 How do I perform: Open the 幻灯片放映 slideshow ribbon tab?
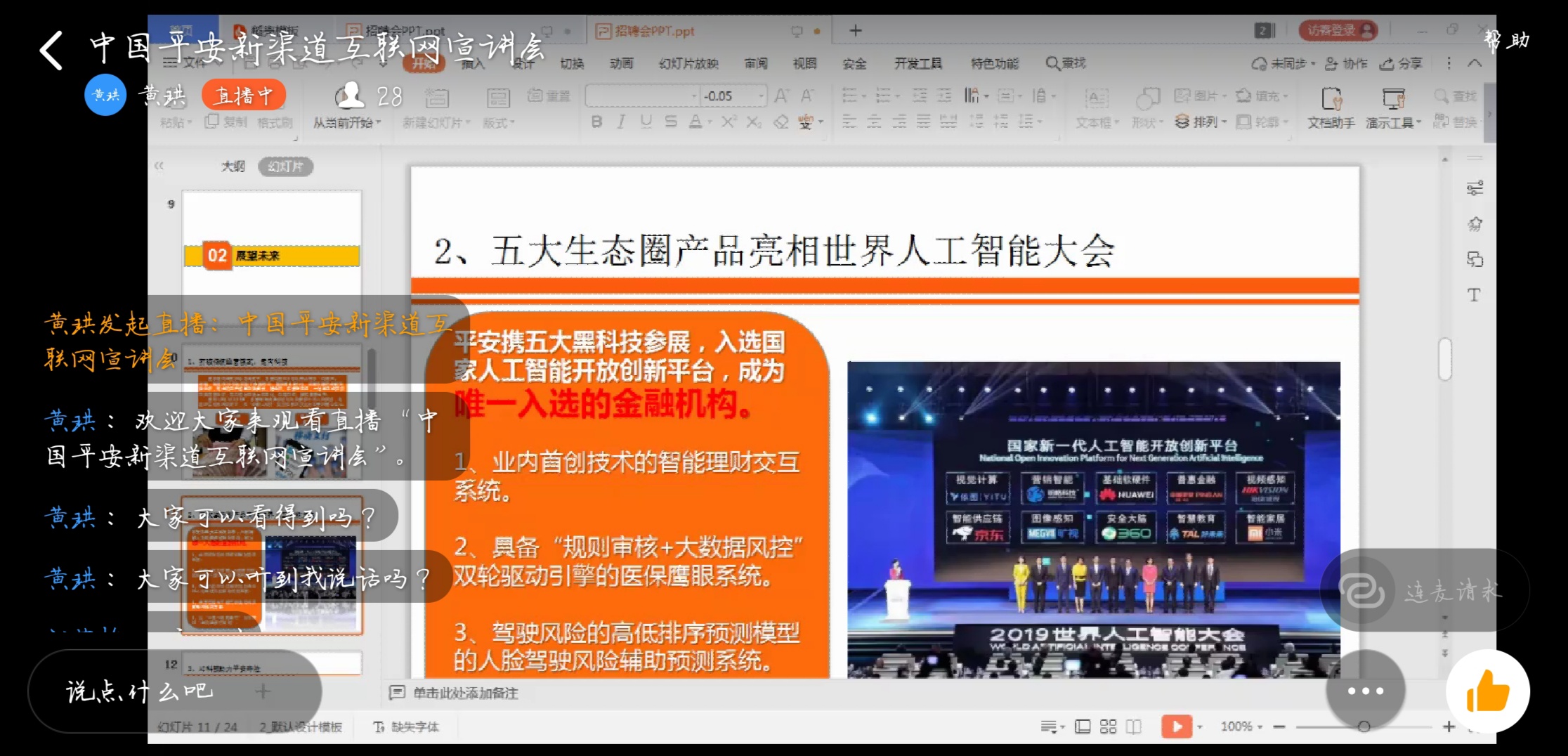[688, 64]
